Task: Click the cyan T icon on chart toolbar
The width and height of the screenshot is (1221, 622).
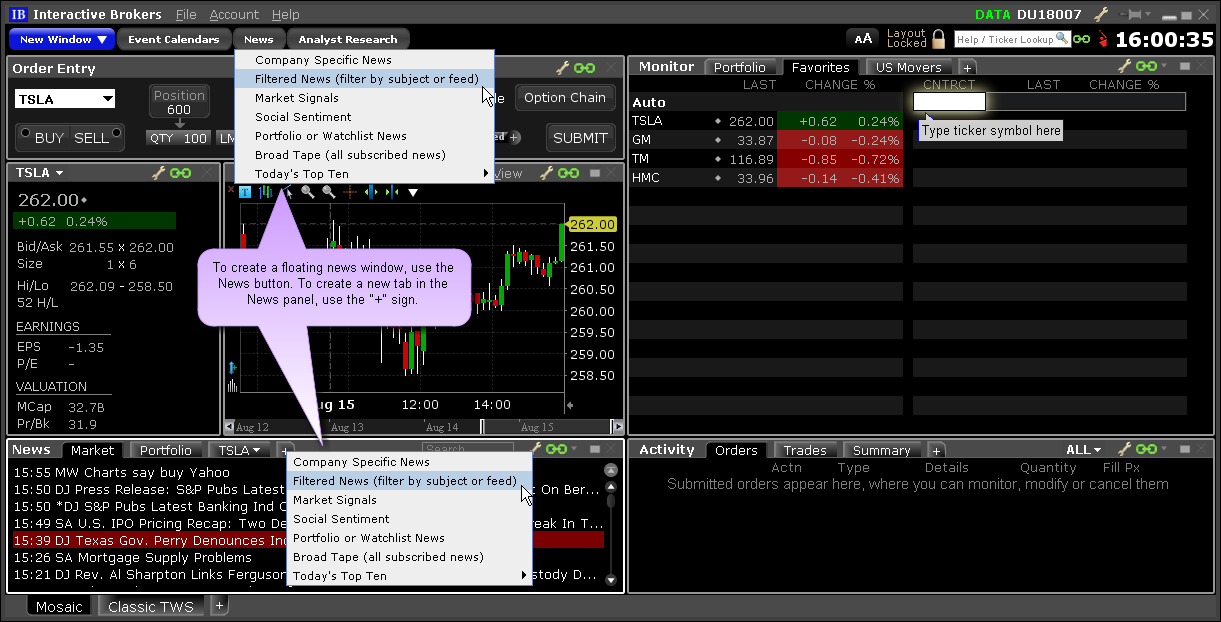Action: [x=245, y=192]
